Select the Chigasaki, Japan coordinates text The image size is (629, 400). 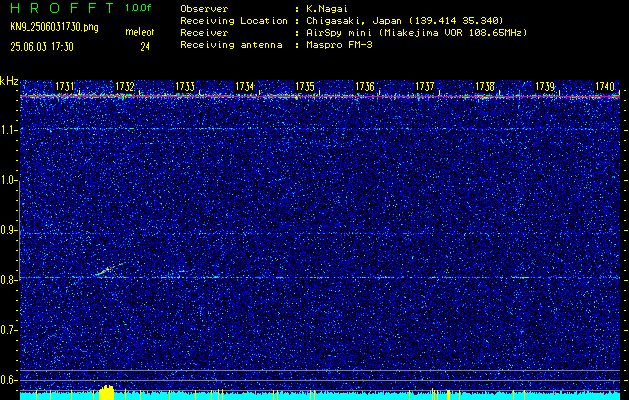click(x=404, y=21)
